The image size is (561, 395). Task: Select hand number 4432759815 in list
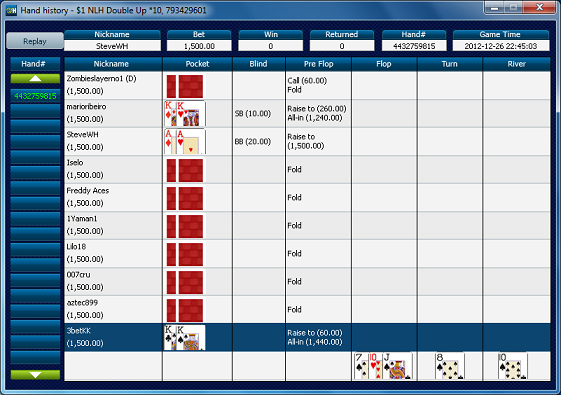click(x=35, y=96)
